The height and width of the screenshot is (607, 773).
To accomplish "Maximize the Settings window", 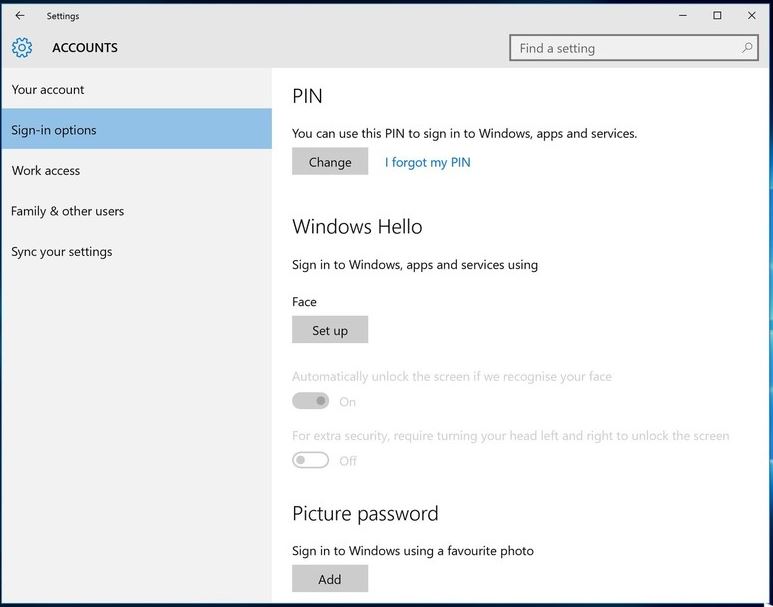I will (717, 16).
